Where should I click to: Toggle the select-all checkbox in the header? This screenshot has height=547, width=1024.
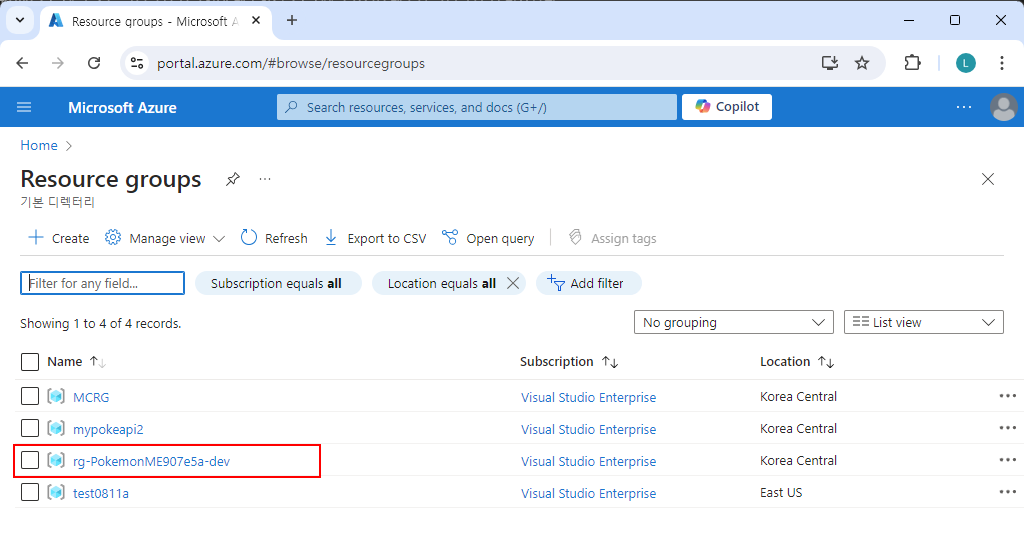coord(30,362)
